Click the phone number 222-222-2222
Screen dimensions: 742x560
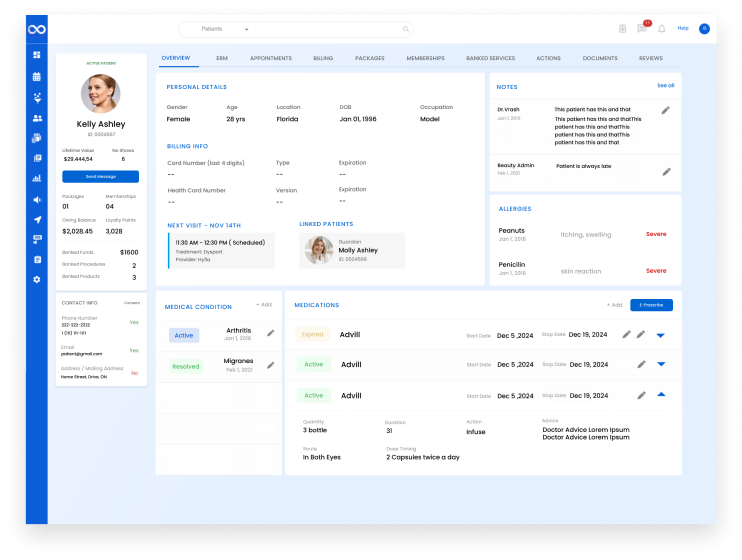pos(76,325)
